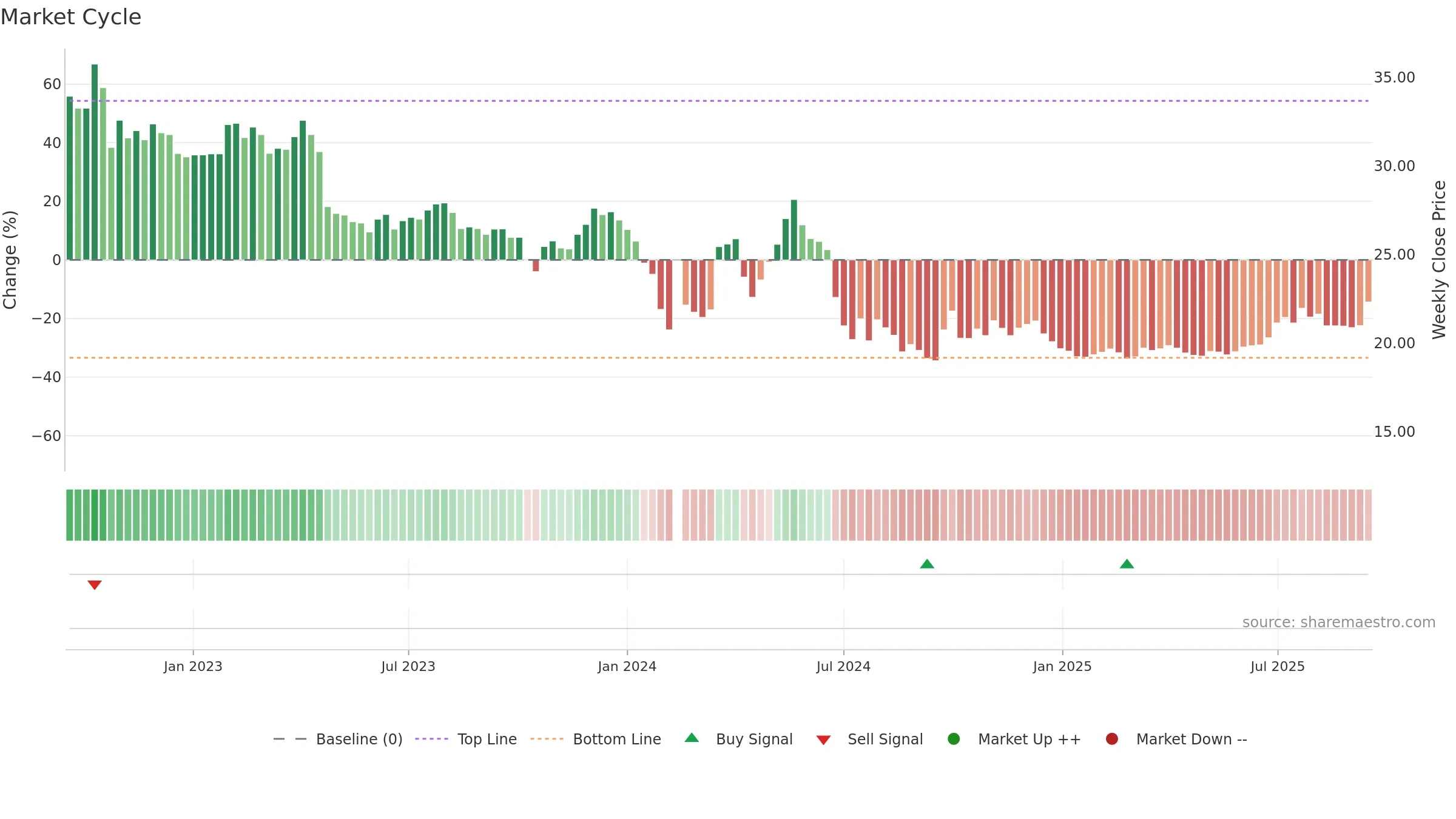Viewport: 1456px width, 819px height.
Task: Click the lowest red bar touching bottom line
Action: click(x=935, y=310)
